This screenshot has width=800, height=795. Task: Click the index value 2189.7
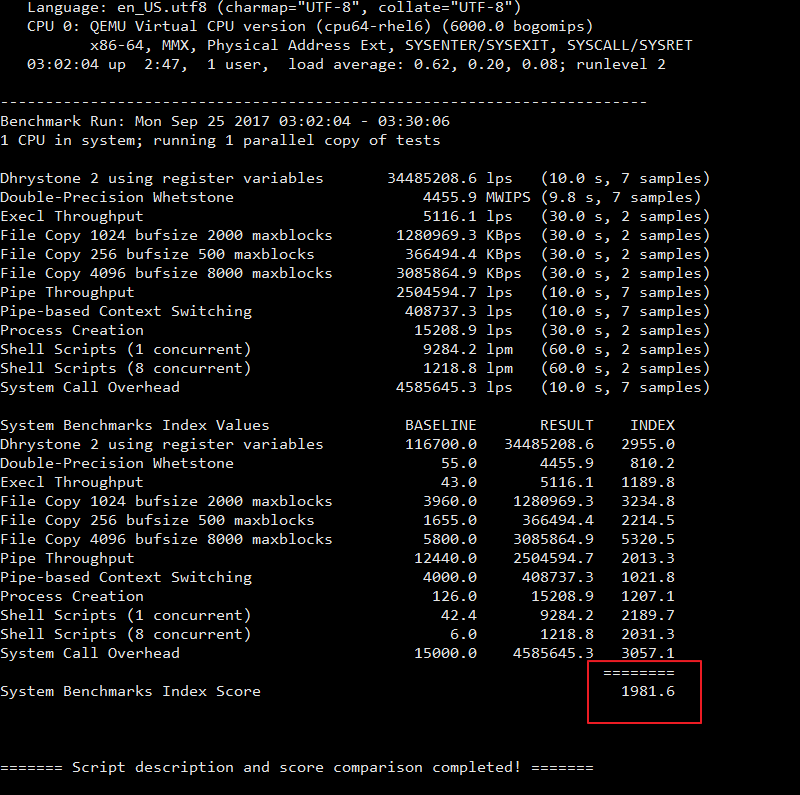(648, 615)
